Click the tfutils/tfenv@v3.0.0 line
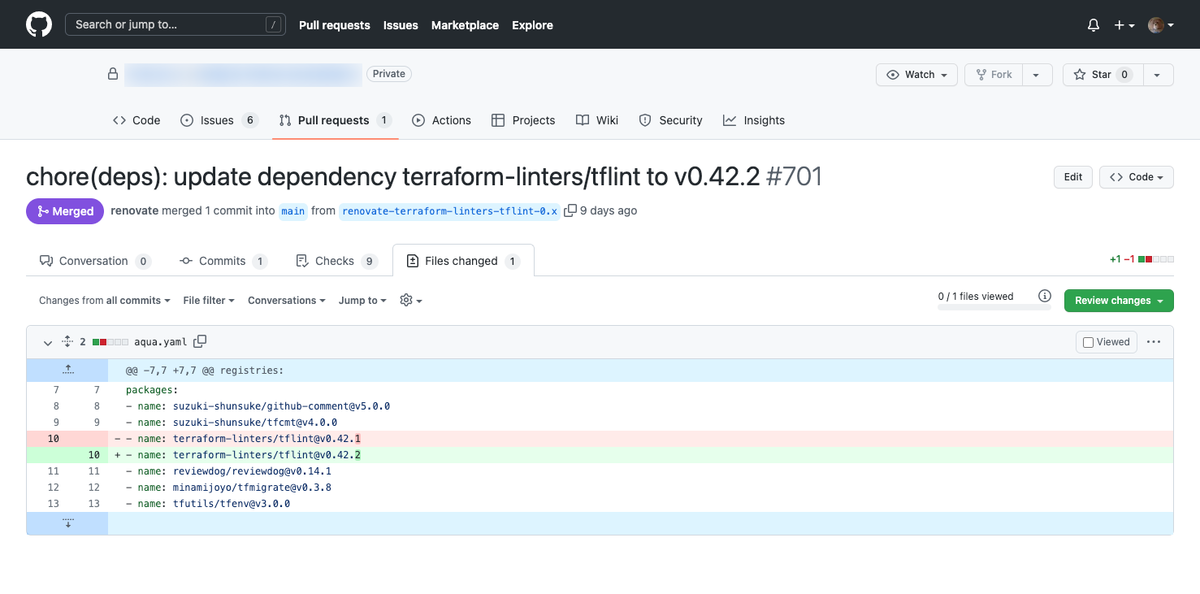 tap(640, 504)
